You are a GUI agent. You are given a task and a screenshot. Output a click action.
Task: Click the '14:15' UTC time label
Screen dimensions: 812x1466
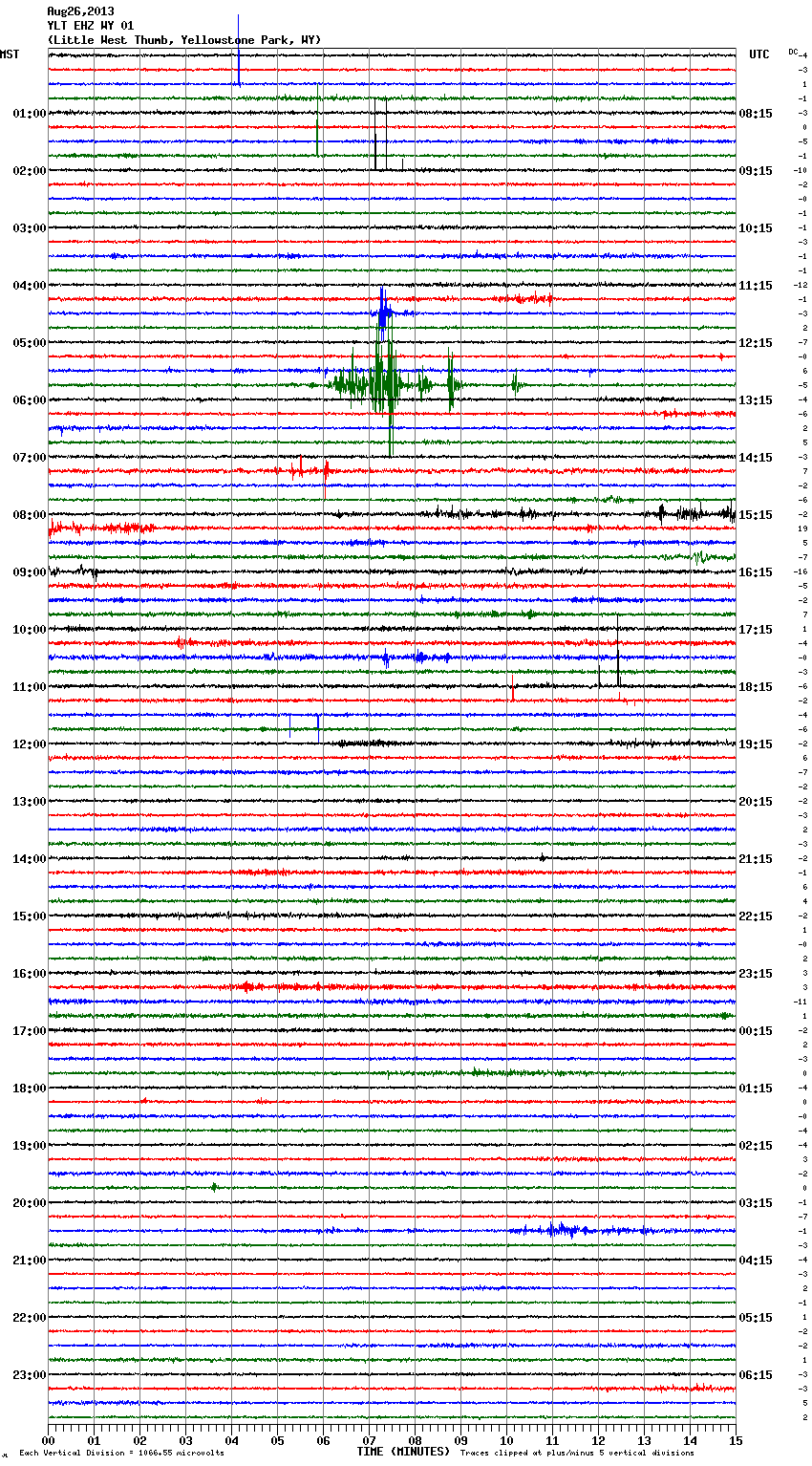[x=756, y=458]
